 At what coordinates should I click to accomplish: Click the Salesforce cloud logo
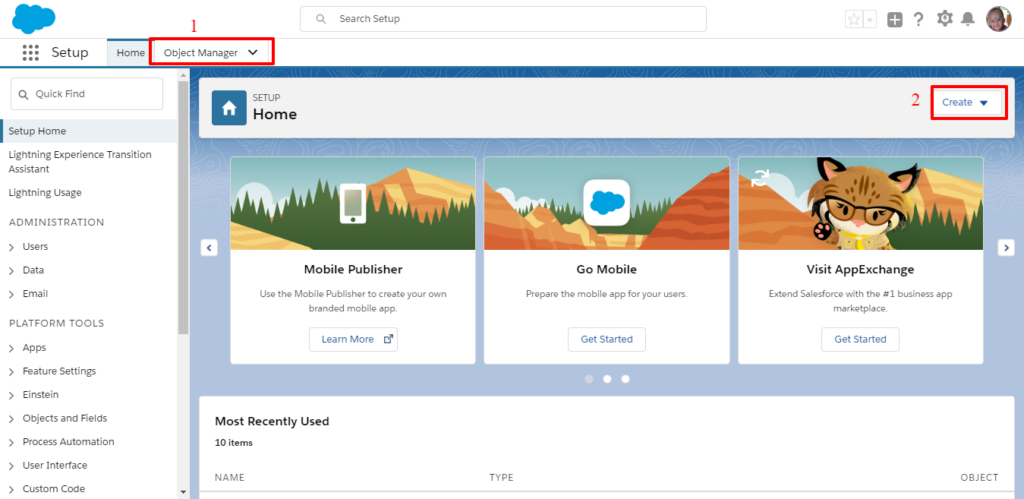pos(33,19)
